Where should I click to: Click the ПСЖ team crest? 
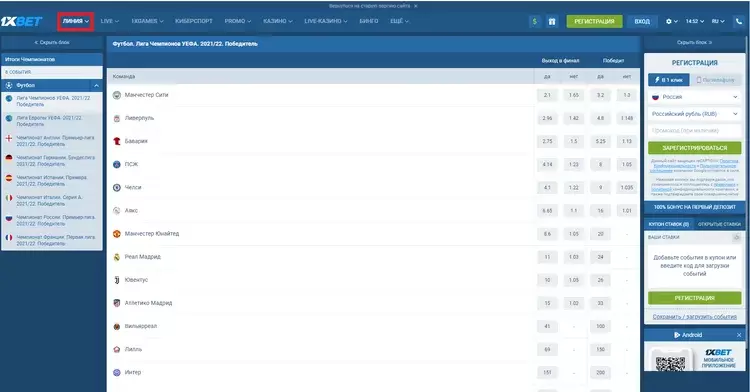[x=117, y=164]
